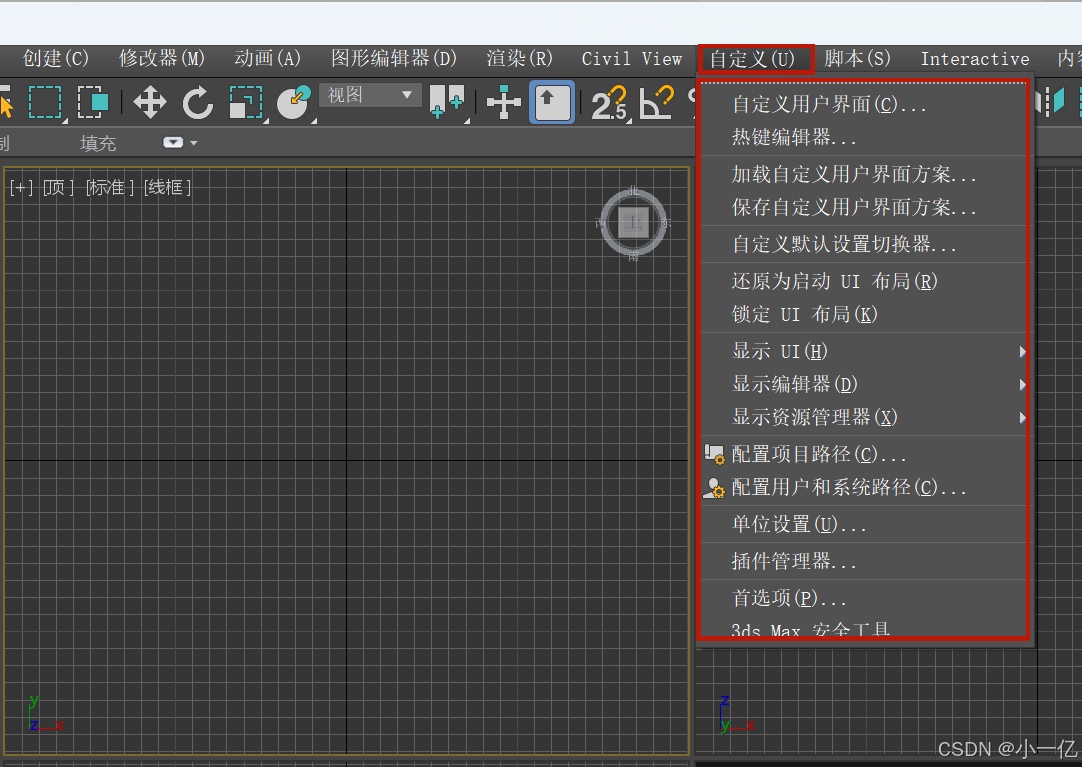Open 配置用户和系统路径(C)...
The image size is (1082, 767).
(865, 488)
